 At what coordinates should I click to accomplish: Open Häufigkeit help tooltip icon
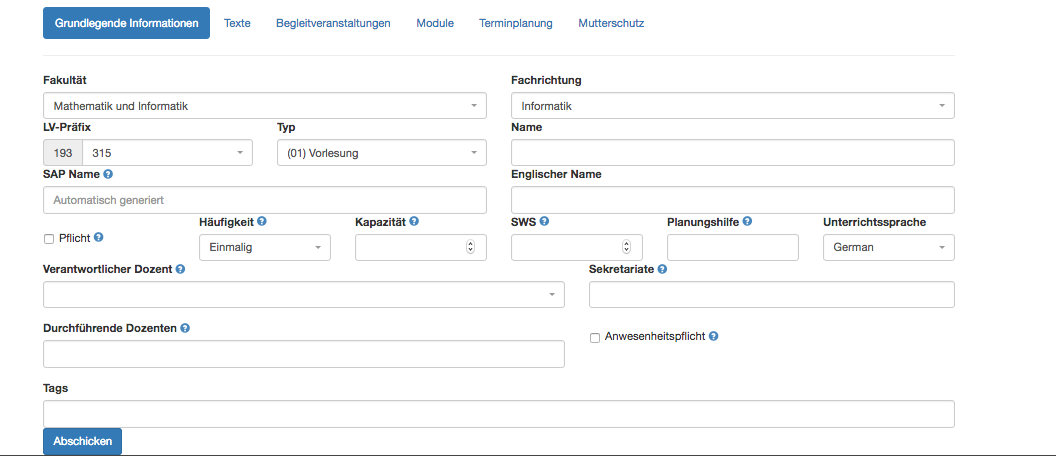click(x=261, y=221)
